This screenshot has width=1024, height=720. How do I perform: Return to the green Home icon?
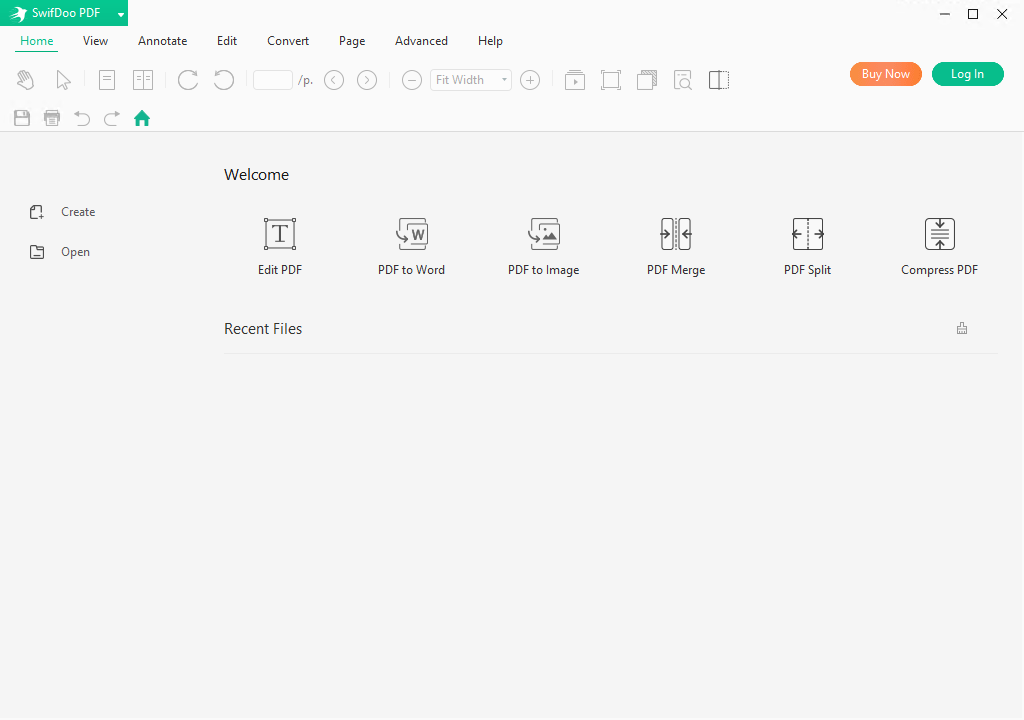tap(142, 118)
